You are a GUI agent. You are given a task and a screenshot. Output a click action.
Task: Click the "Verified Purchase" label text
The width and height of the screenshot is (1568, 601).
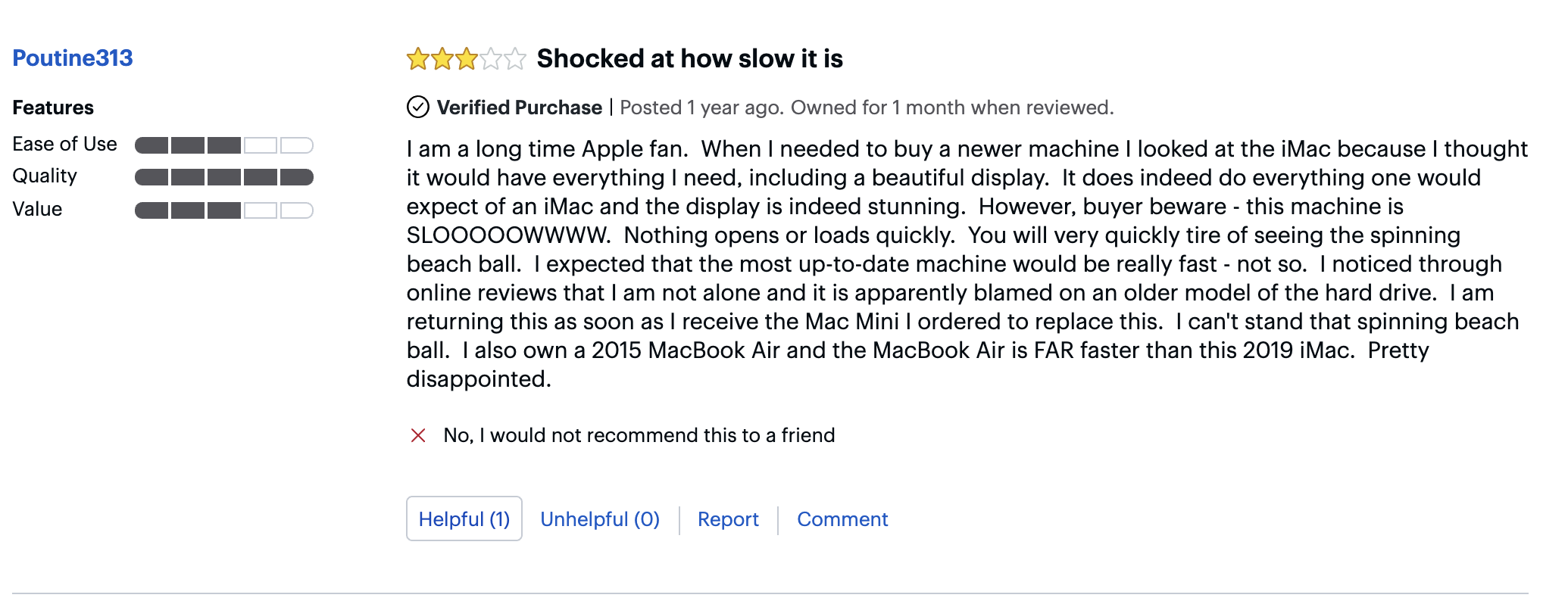[520, 107]
